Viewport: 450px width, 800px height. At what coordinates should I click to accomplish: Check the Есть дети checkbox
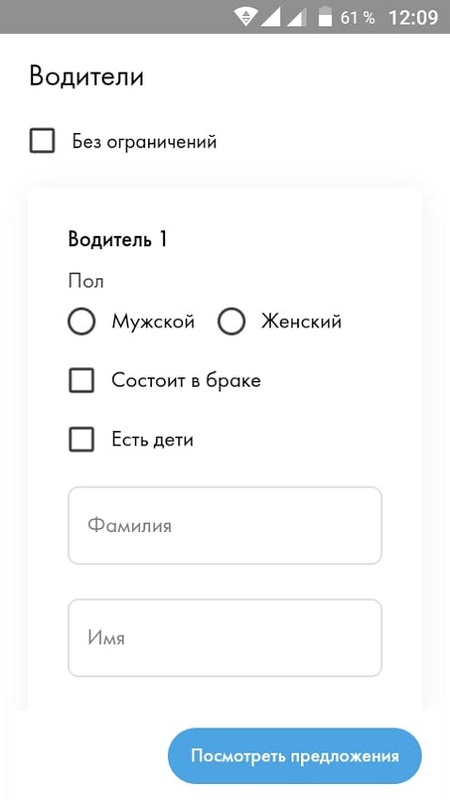coord(82,440)
